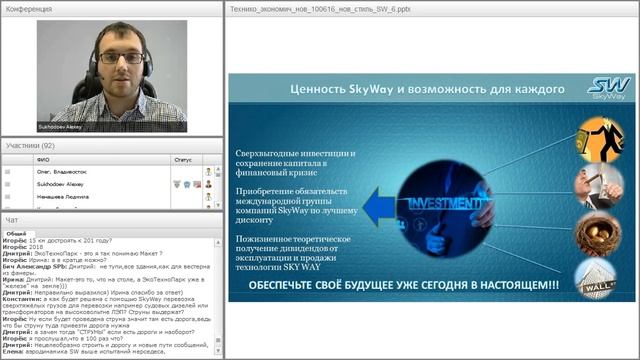The height and width of the screenshot is (360, 640).
Task: Tick the checkbox for Ненашева Людмила
Action: 7,197
